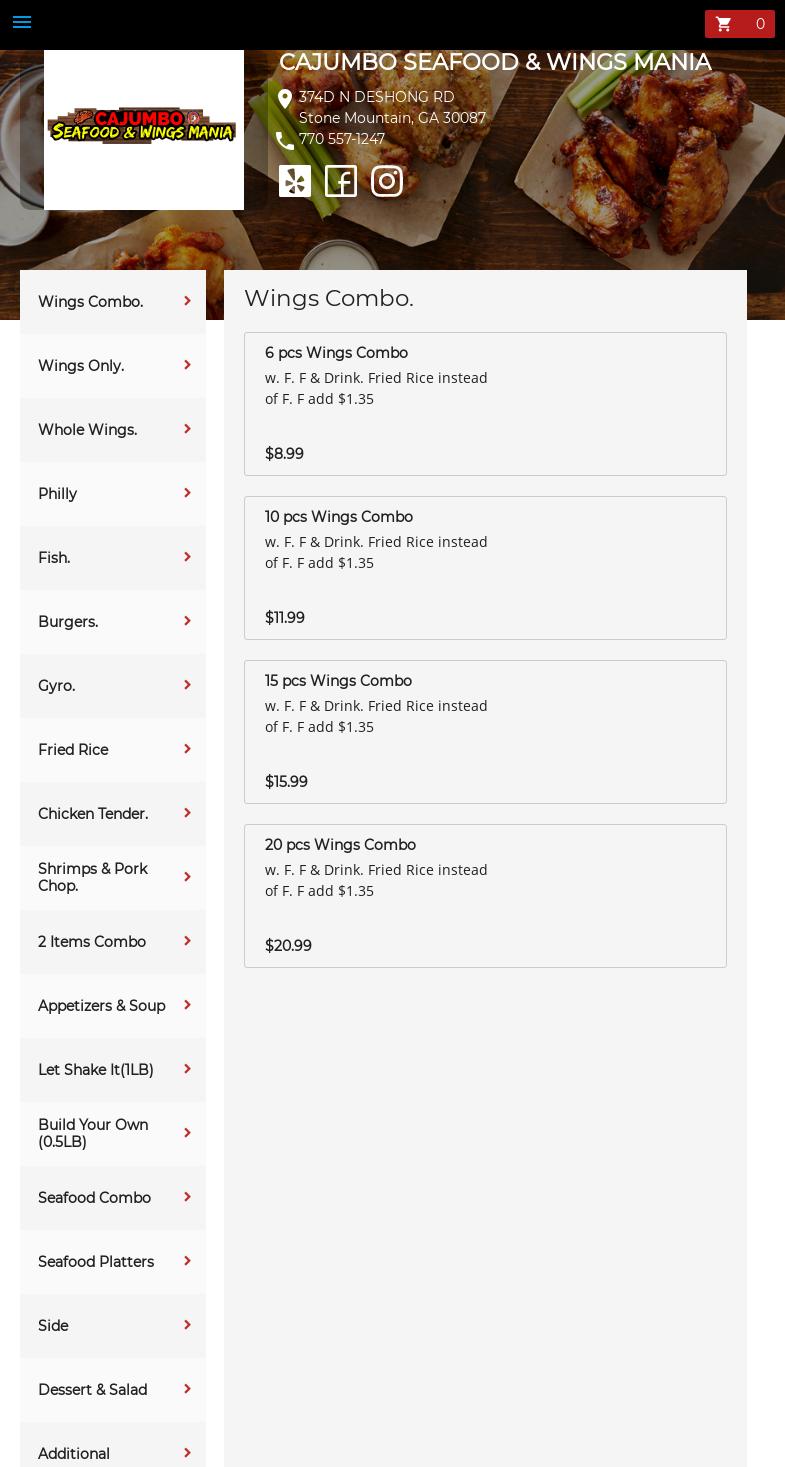This screenshot has width=785, height=1467.
Task: Go to Appetizers & Soup category
Action: (101, 1006)
